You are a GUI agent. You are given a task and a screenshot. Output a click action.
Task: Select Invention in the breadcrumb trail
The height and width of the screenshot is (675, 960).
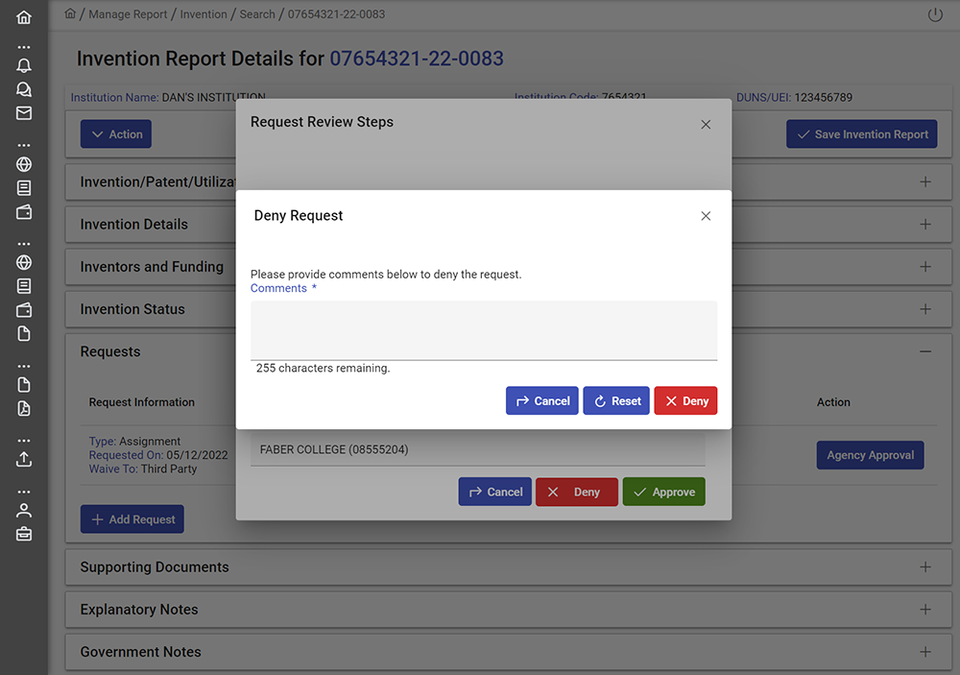(203, 14)
